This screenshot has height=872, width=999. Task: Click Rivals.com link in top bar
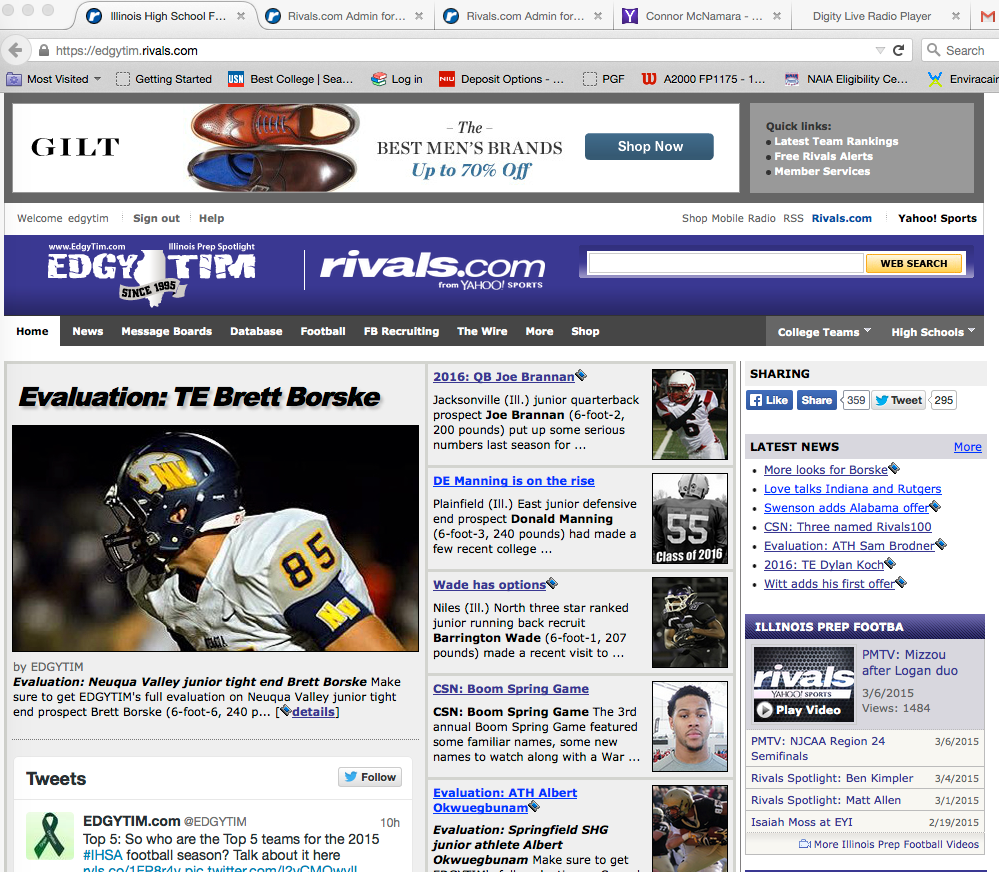pyautogui.click(x=841, y=218)
